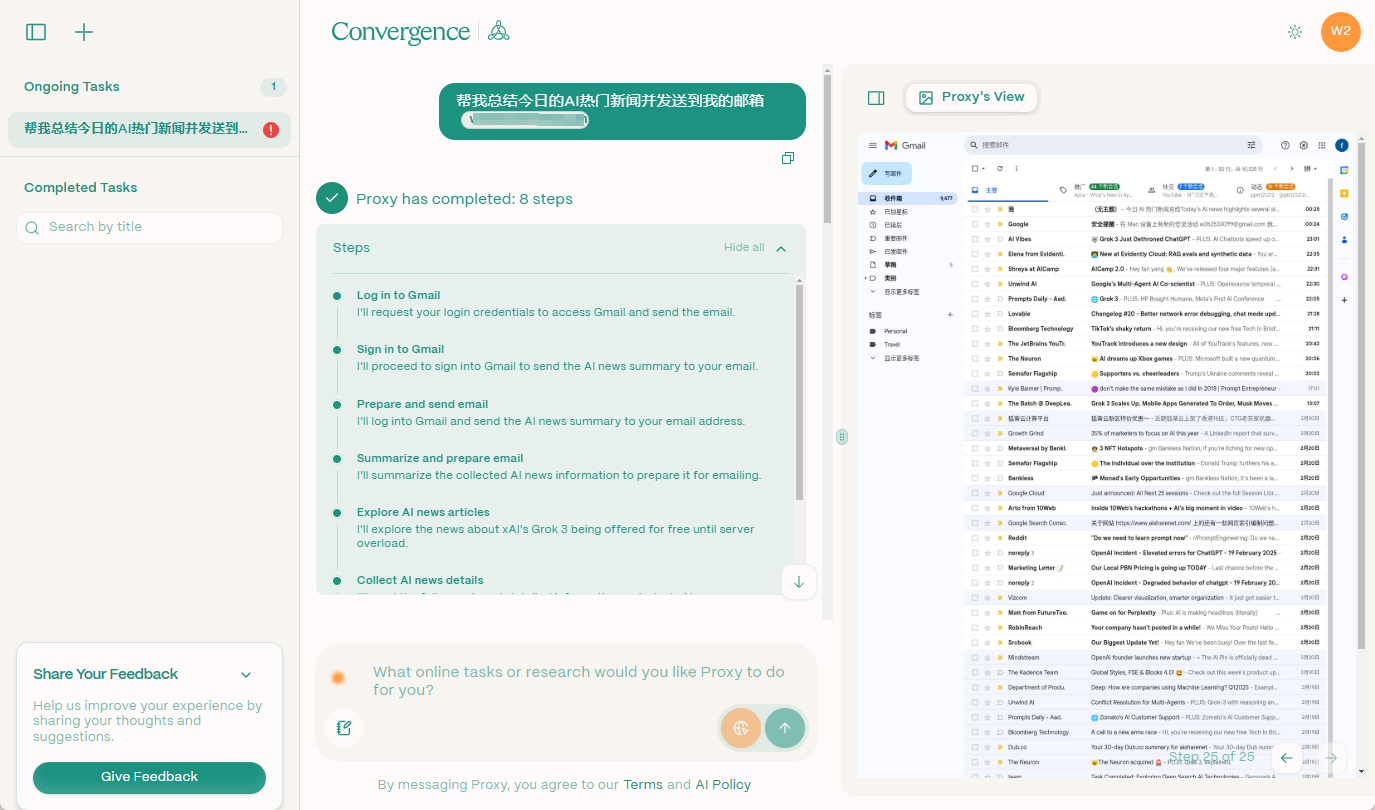Open the ongoing AI news task item
Viewport: 1375px width, 810px height.
[x=149, y=129]
